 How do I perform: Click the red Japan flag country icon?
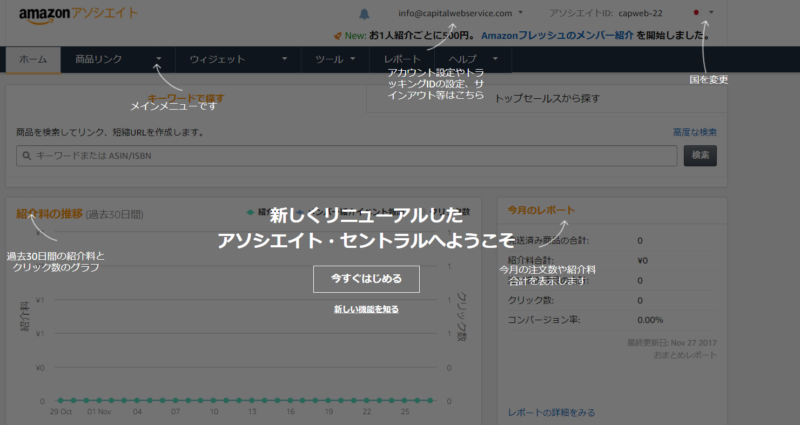pyautogui.click(x=696, y=12)
